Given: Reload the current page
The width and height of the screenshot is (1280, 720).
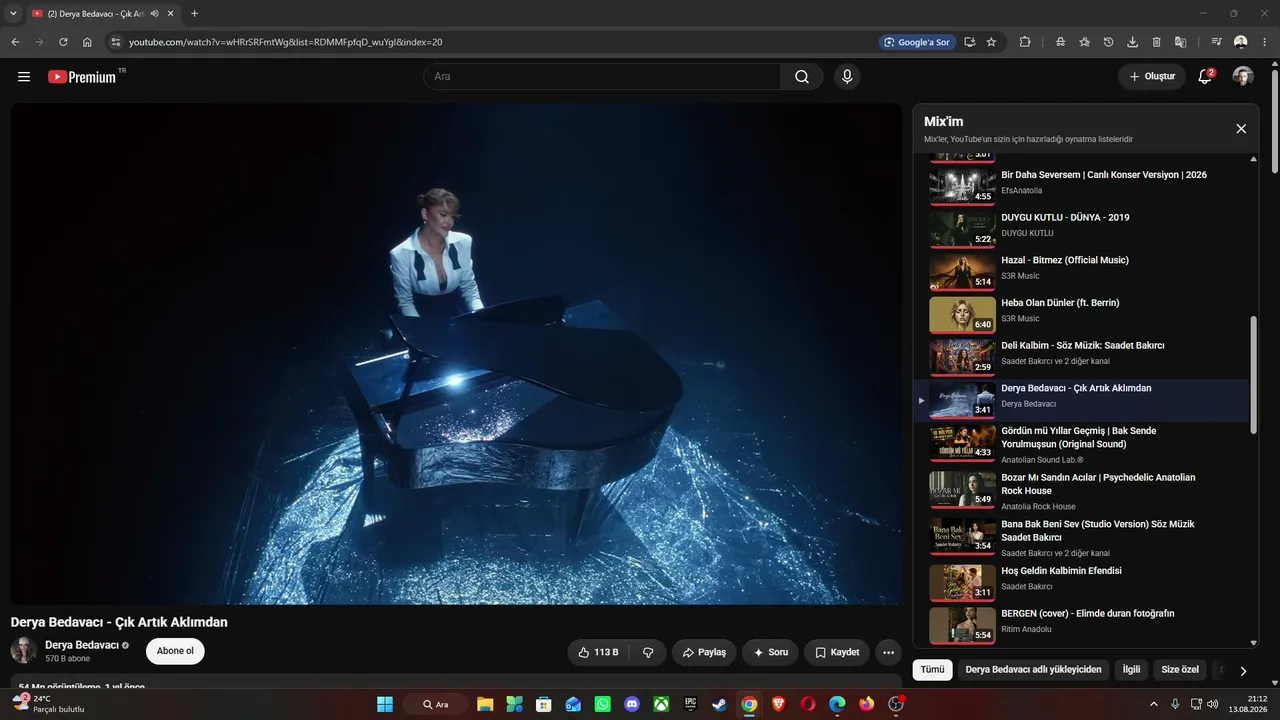Looking at the screenshot, I should coord(63,42).
